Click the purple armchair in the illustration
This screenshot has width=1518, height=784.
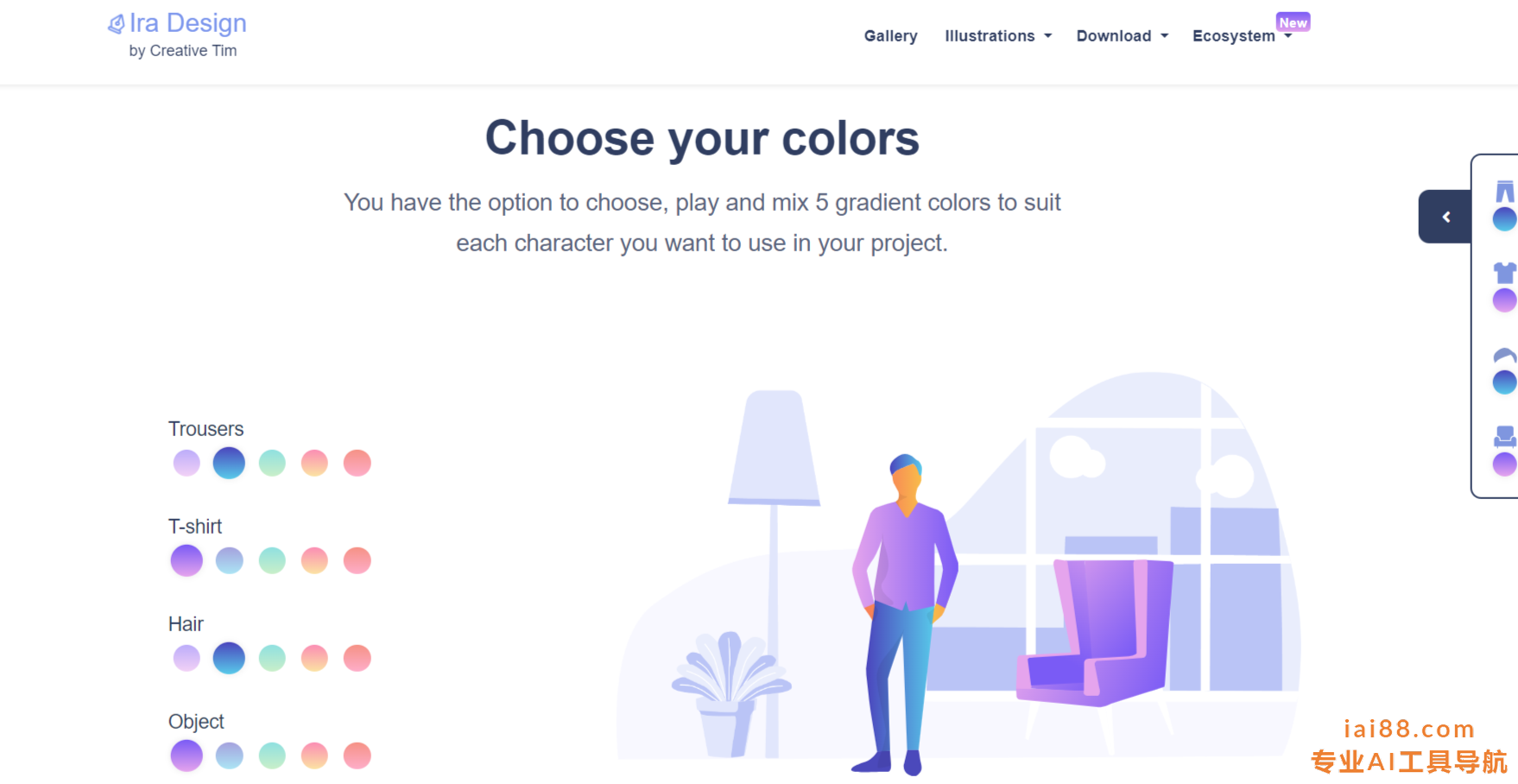pos(1095,631)
